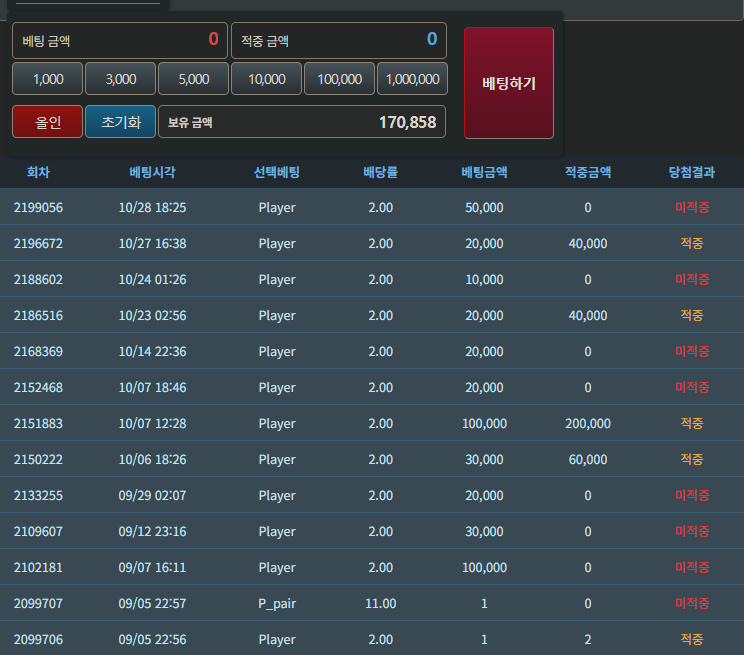Click bet time 10/07 12:28
Image resolution: width=744 pixels, height=655 pixels.
pyautogui.click(x=152, y=423)
